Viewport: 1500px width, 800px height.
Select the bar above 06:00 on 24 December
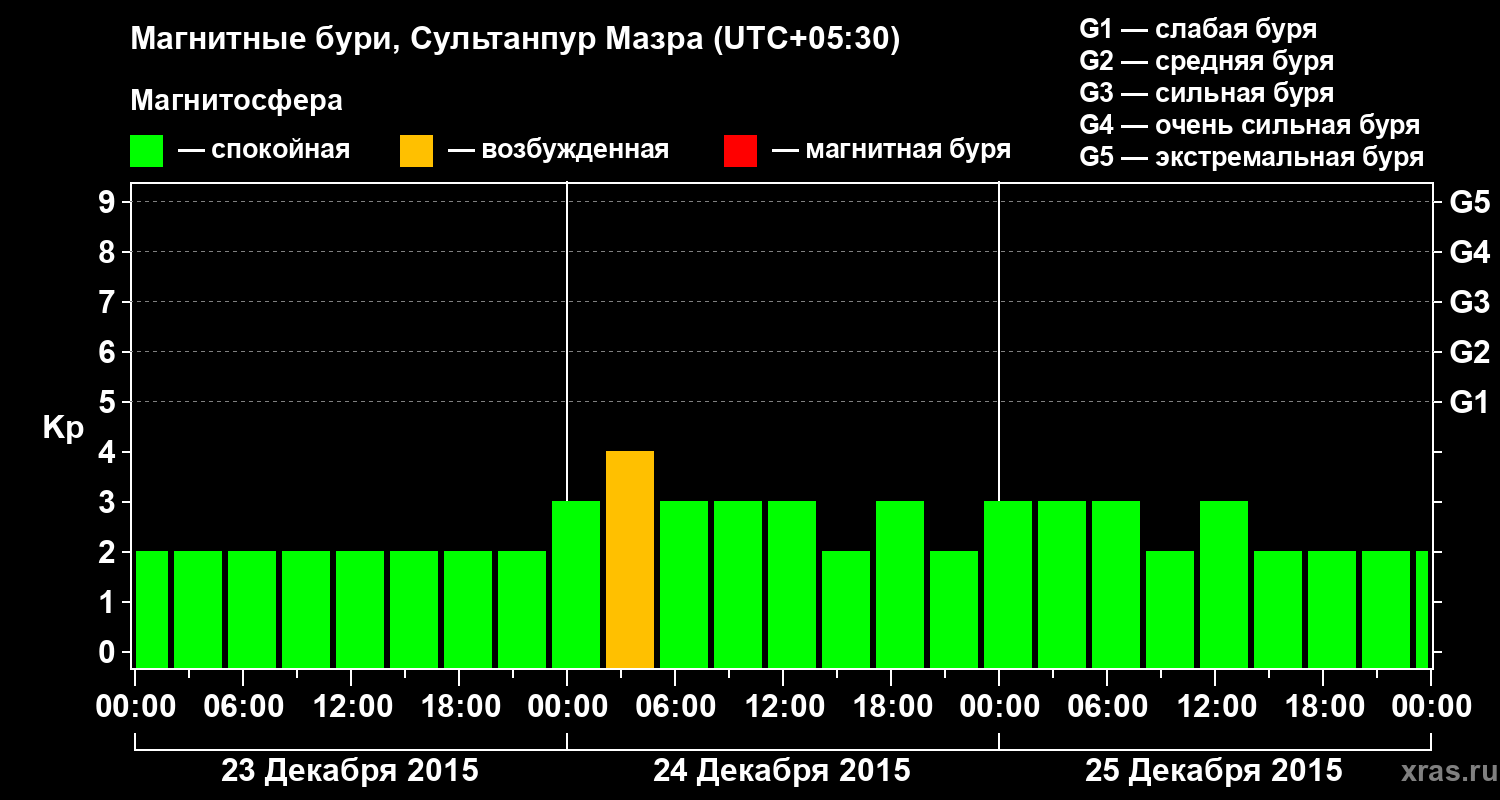[x=684, y=584]
